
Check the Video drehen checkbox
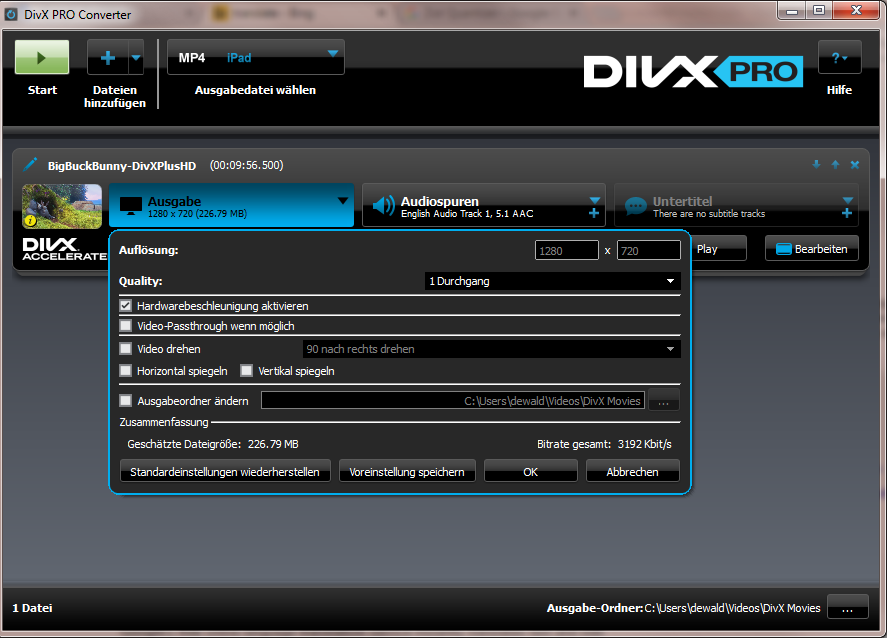click(126, 348)
